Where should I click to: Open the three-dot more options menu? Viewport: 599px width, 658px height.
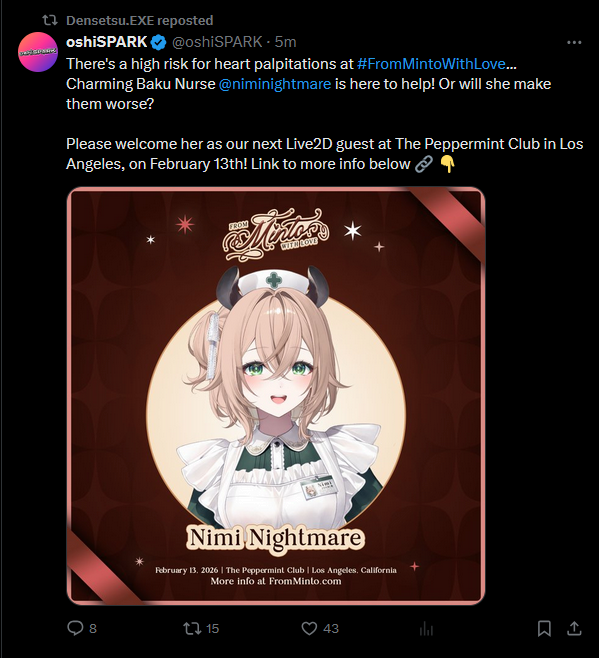tap(574, 42)
